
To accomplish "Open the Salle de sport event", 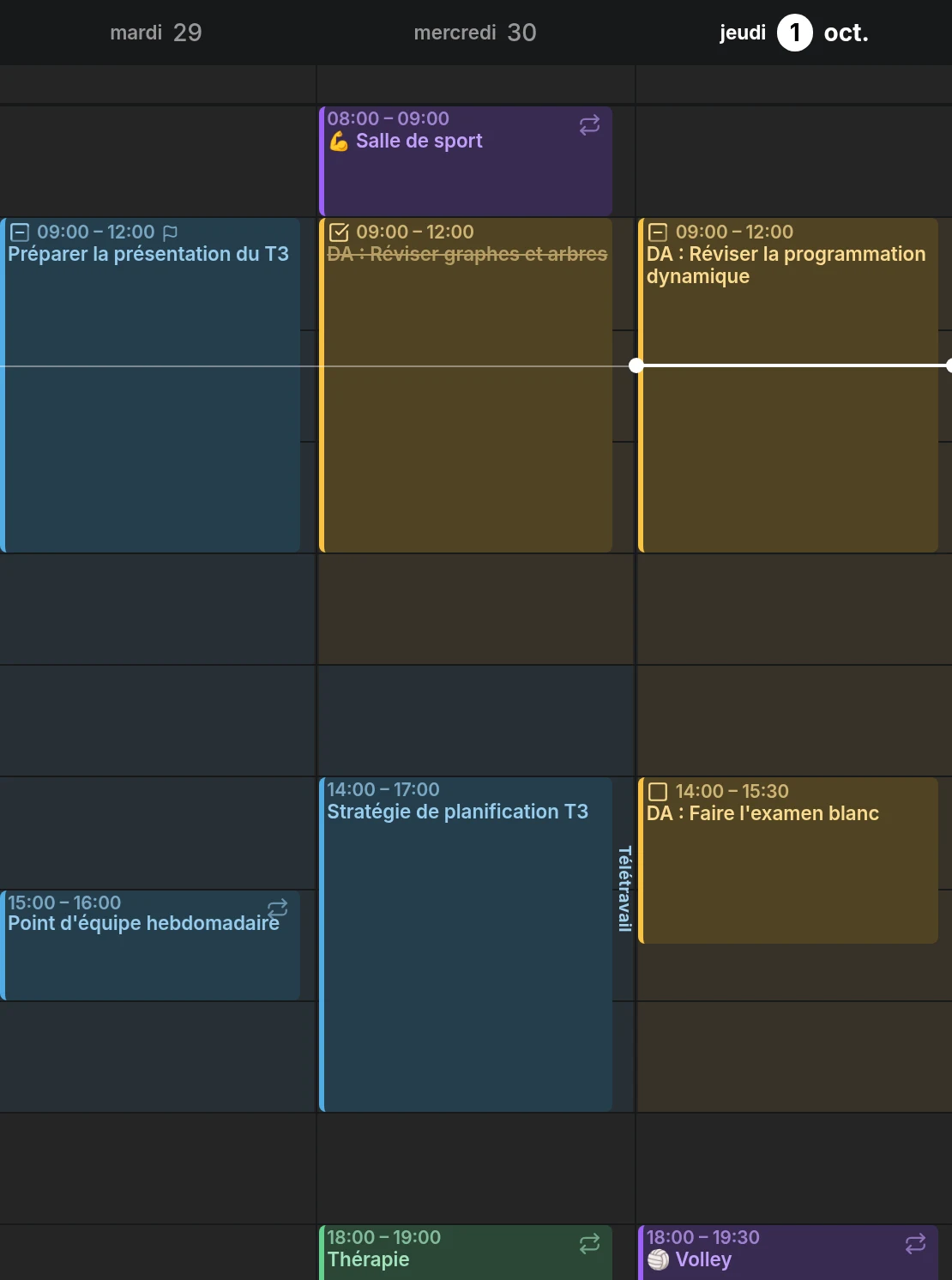I will coord(466,161).
